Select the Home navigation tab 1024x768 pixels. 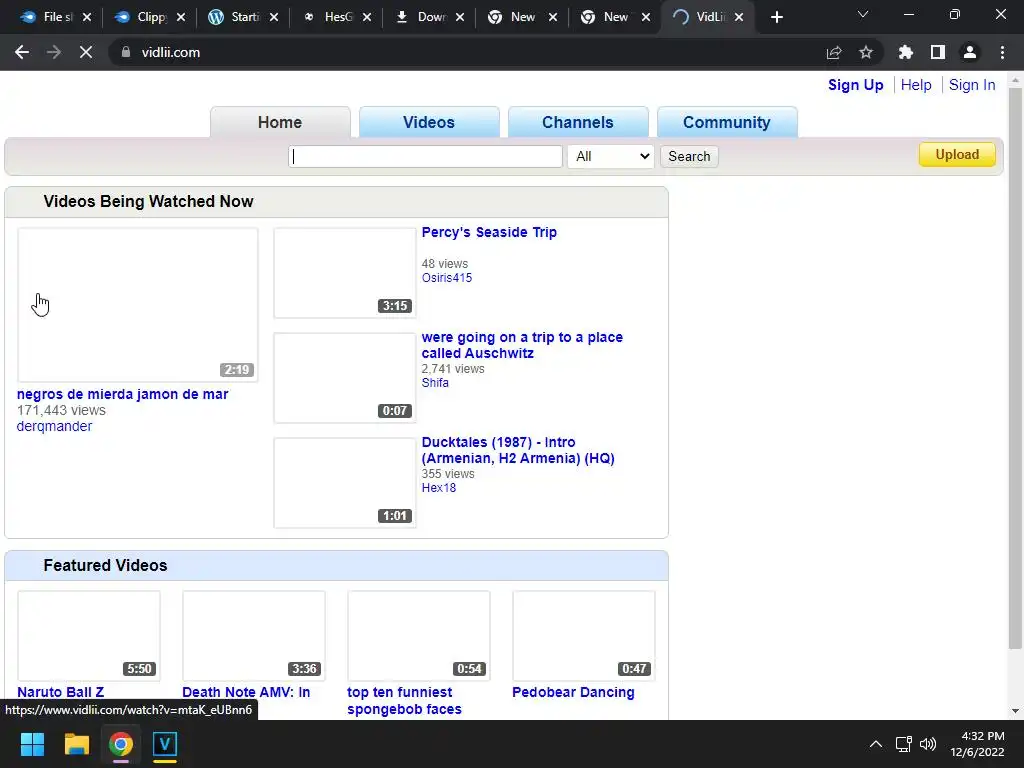280,122
